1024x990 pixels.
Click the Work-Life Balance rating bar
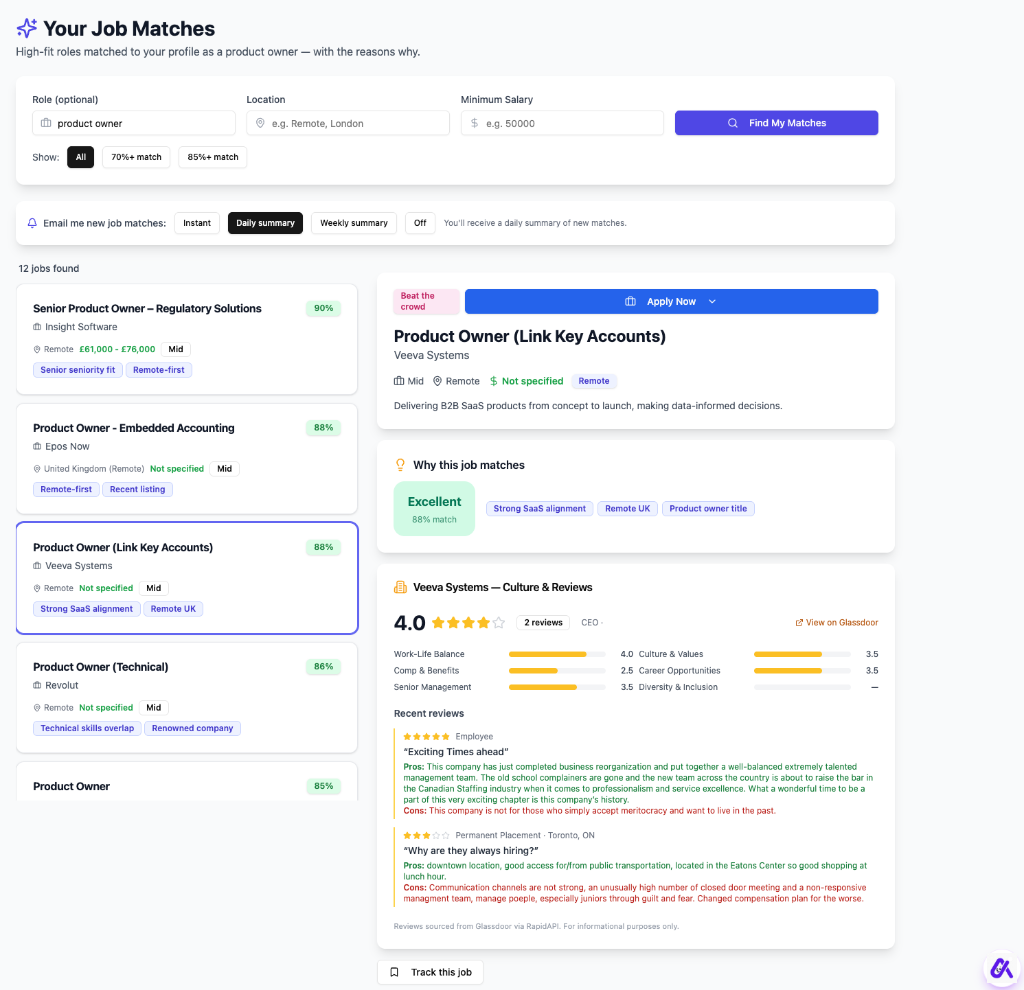pos(557,654)
